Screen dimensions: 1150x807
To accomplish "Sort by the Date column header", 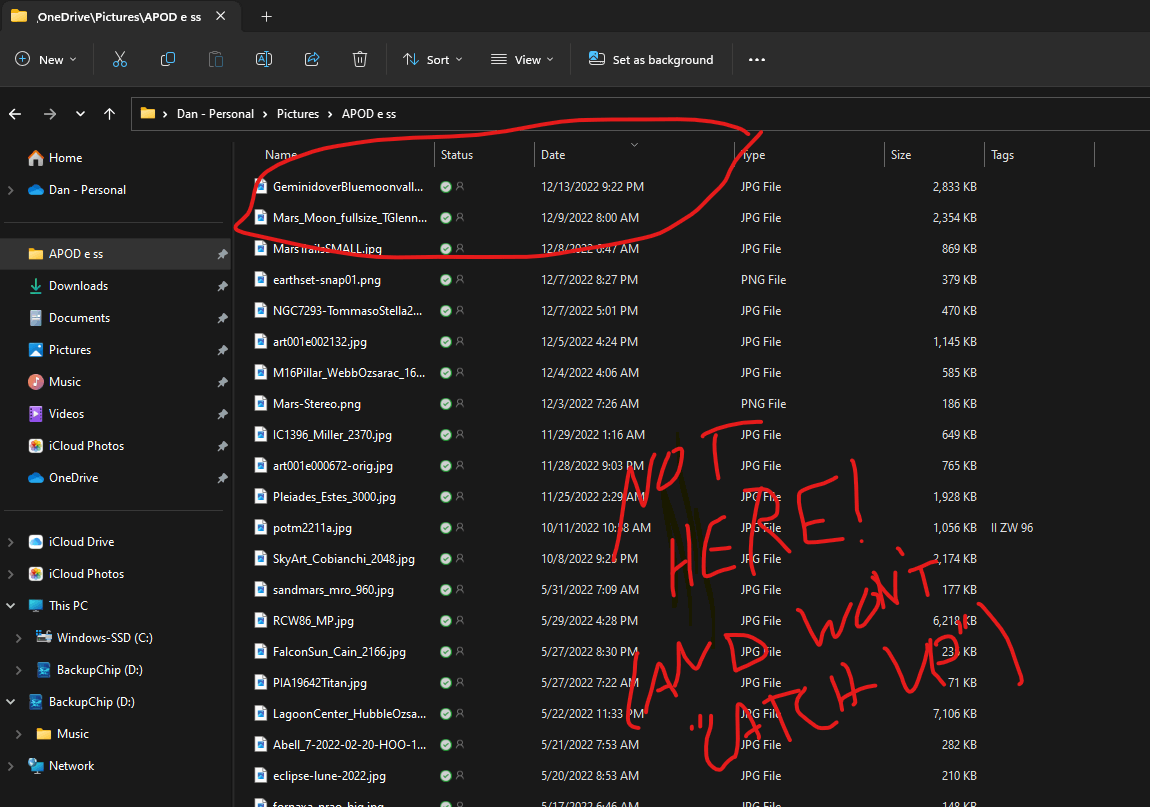I will click(x=634, y=155).
